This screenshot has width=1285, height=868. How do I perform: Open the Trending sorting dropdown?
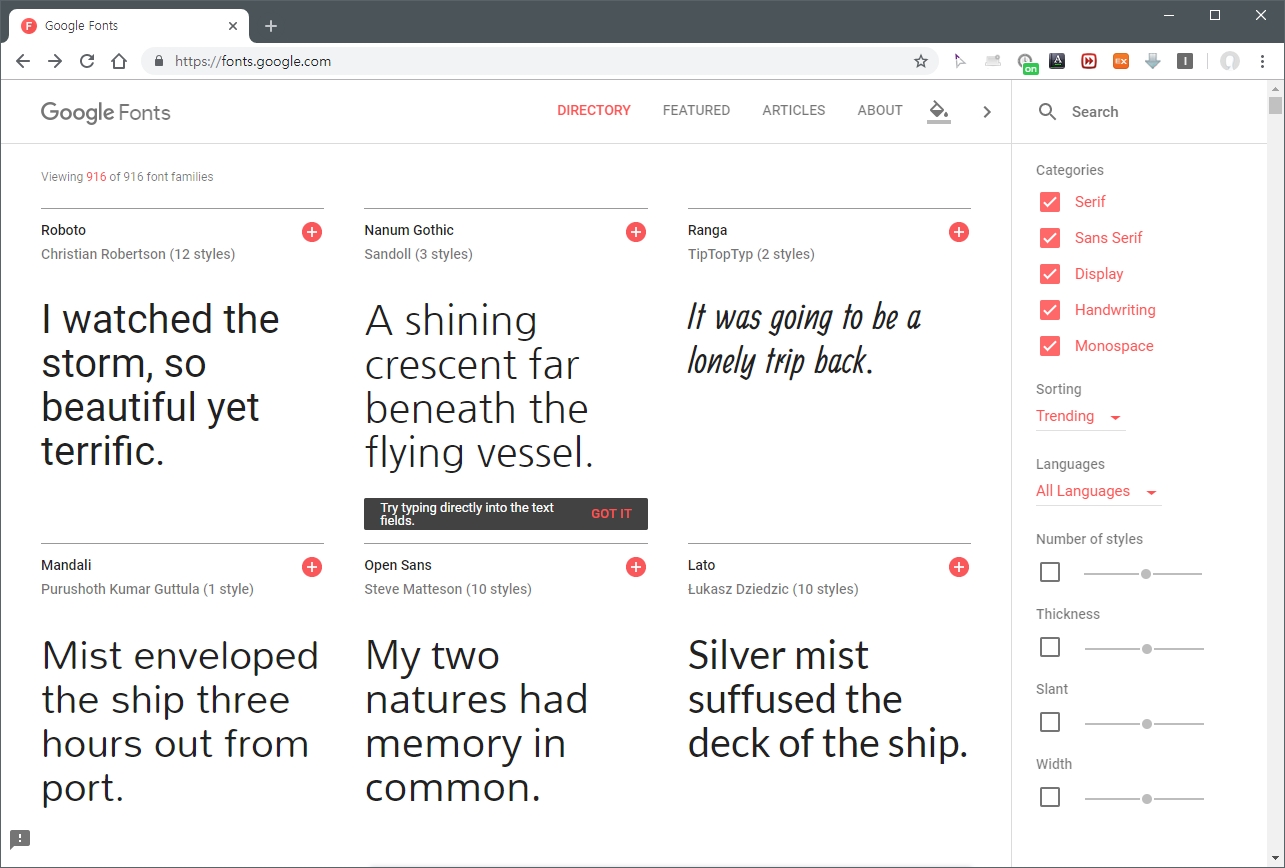point(1080,416)
